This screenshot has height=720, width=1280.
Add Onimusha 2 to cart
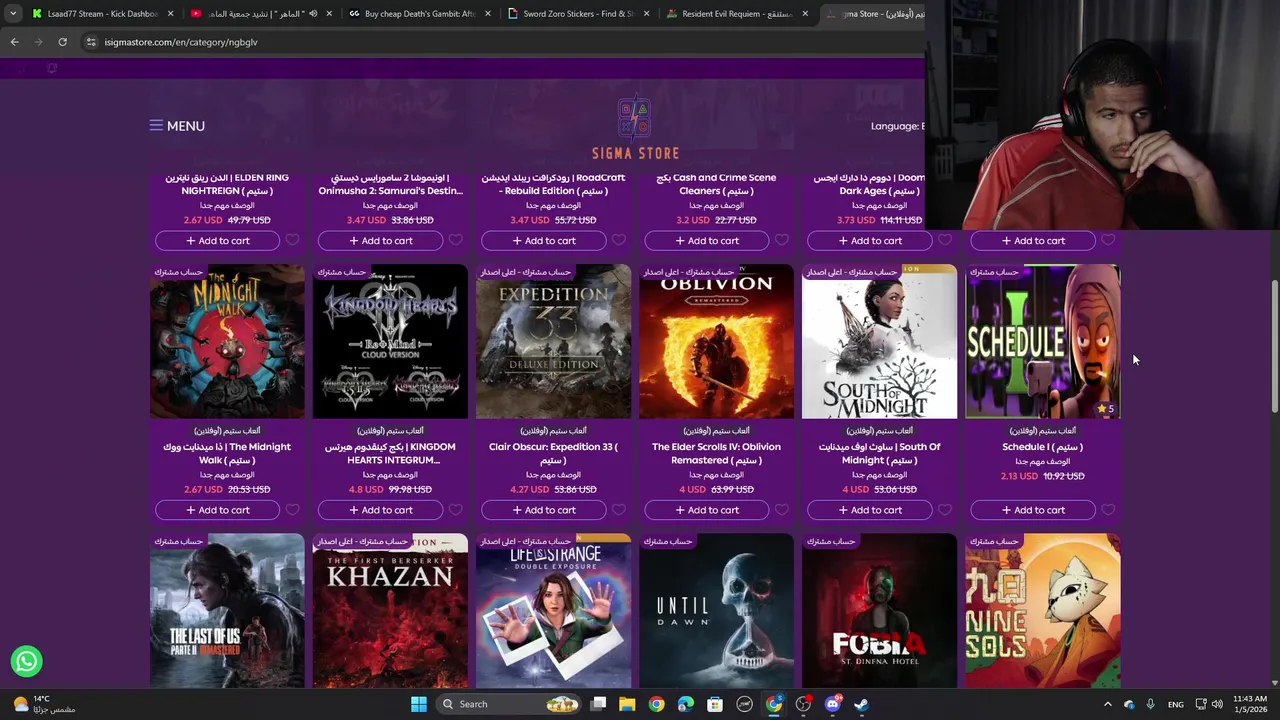(380, 240)
